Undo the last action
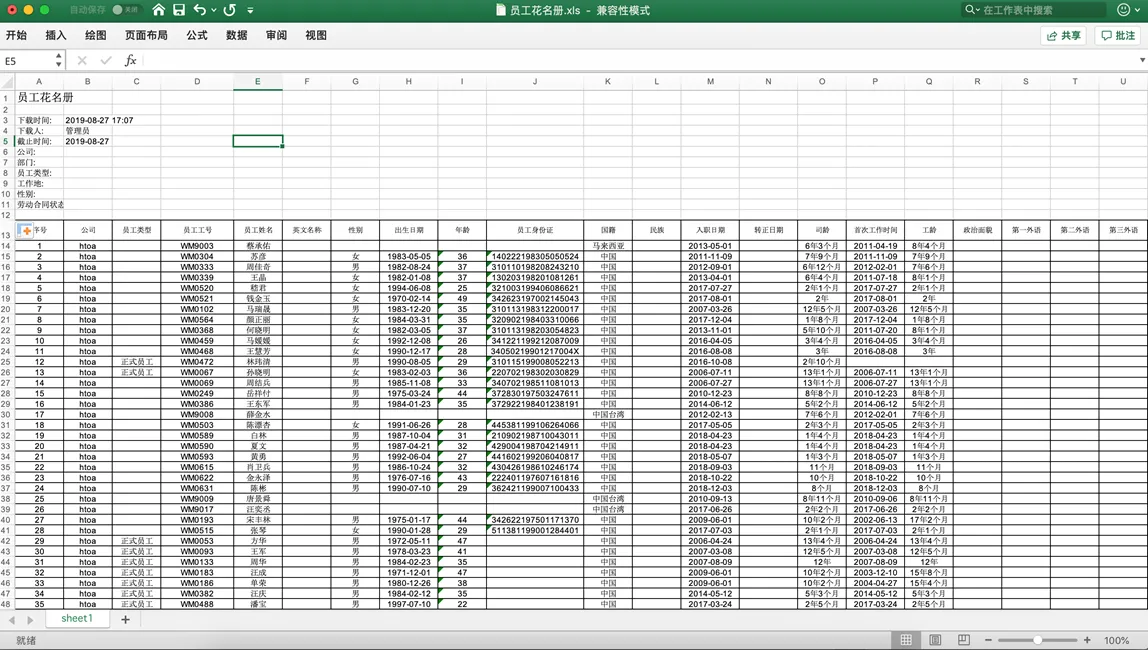The height and width of the screenshot is (650, 1148). coord(200,10)
